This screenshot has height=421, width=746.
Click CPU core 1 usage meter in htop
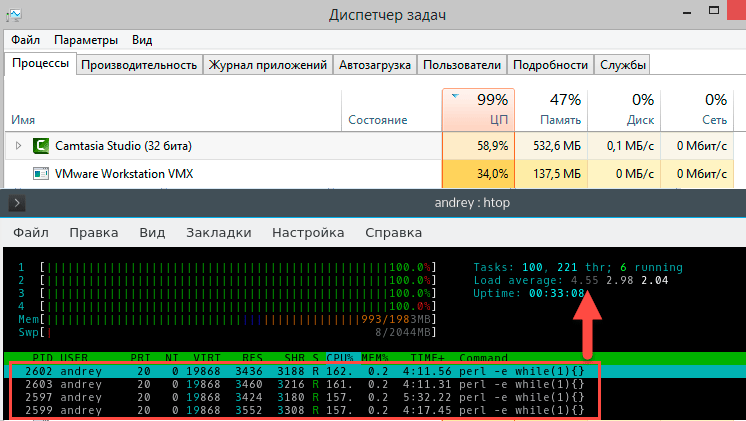[227, 267]
